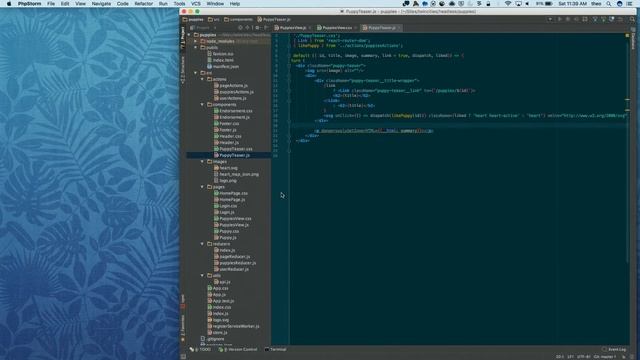Click collapse-all icon in Project panel

click(x=248, y=28)
